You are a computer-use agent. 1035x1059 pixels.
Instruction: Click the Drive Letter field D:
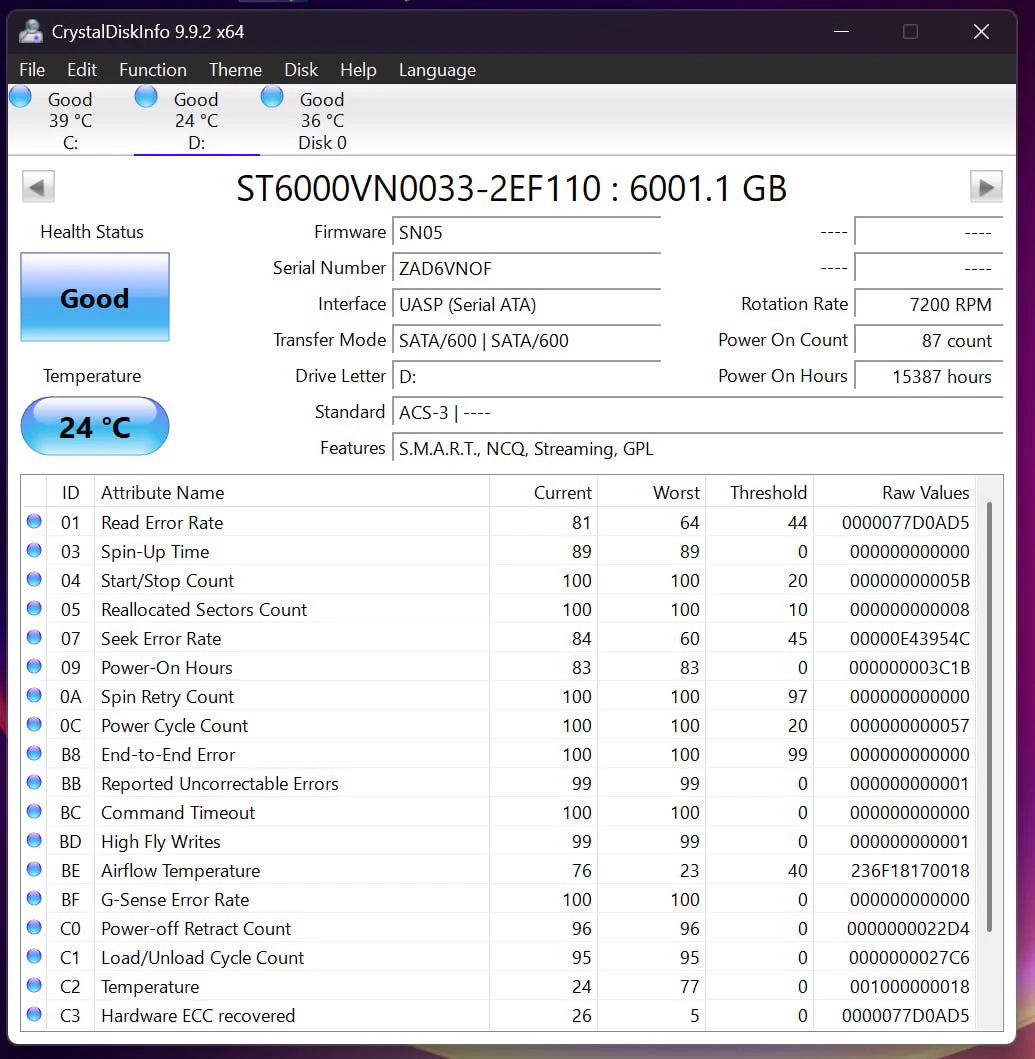[x=526, y=376]
